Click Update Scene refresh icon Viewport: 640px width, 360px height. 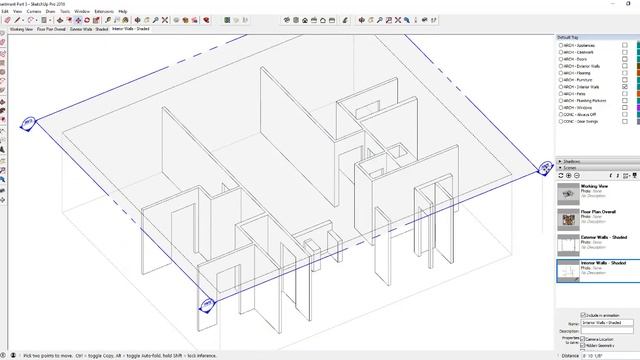(x=561, y=176)
